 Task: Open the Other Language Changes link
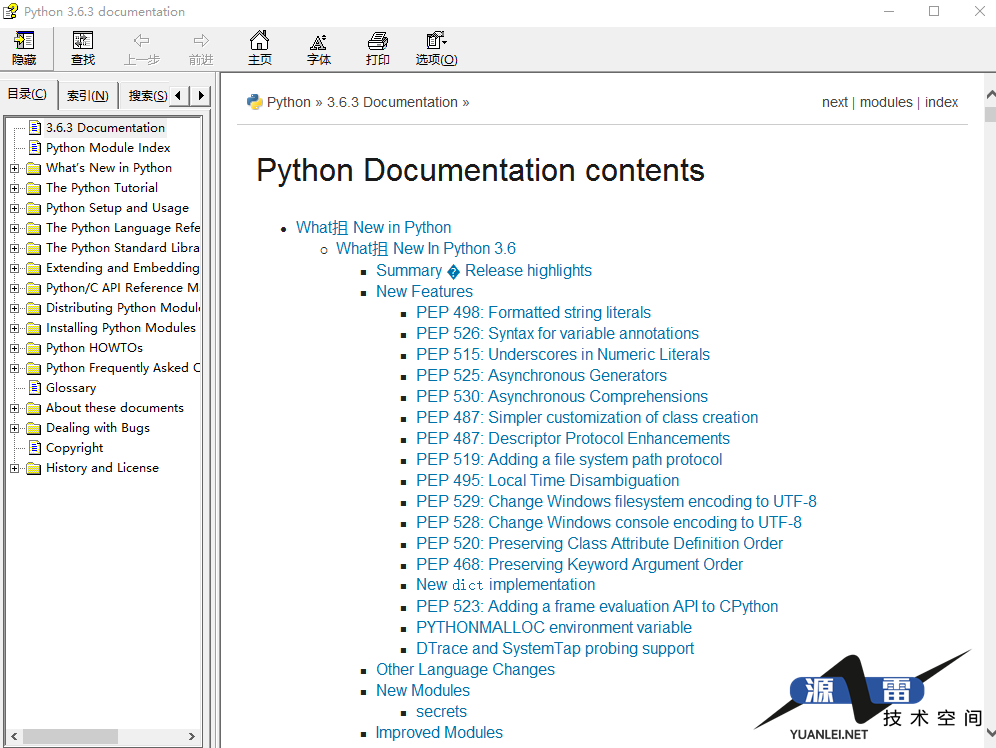tap(466, 669)
